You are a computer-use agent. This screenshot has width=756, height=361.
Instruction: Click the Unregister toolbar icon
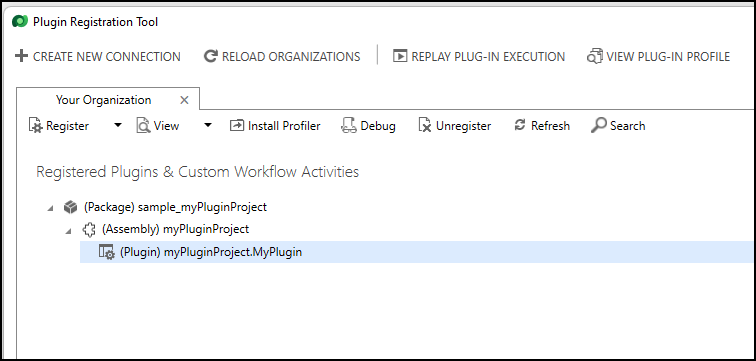[425, 126]
